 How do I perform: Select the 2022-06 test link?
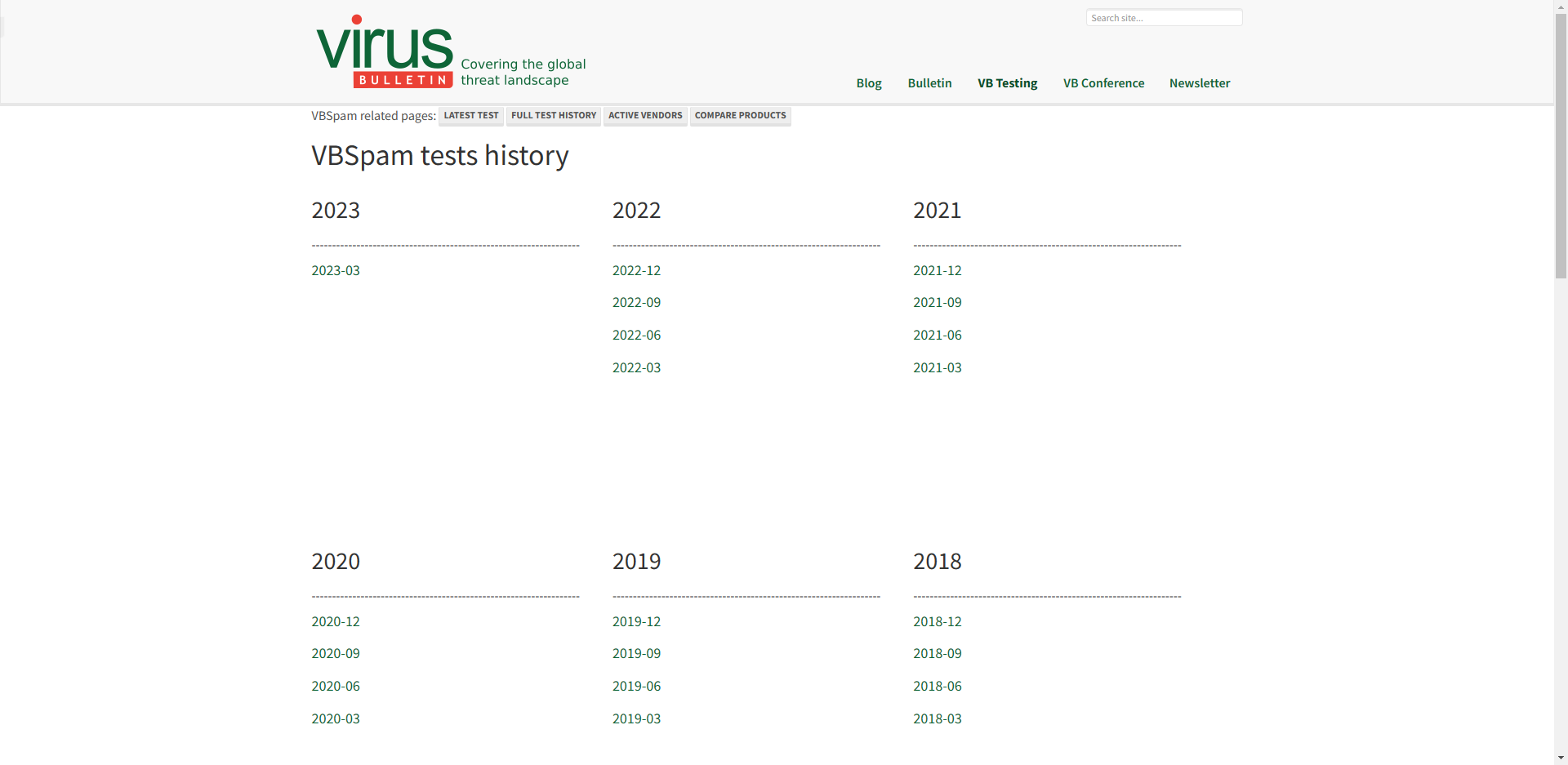point(636,335)
